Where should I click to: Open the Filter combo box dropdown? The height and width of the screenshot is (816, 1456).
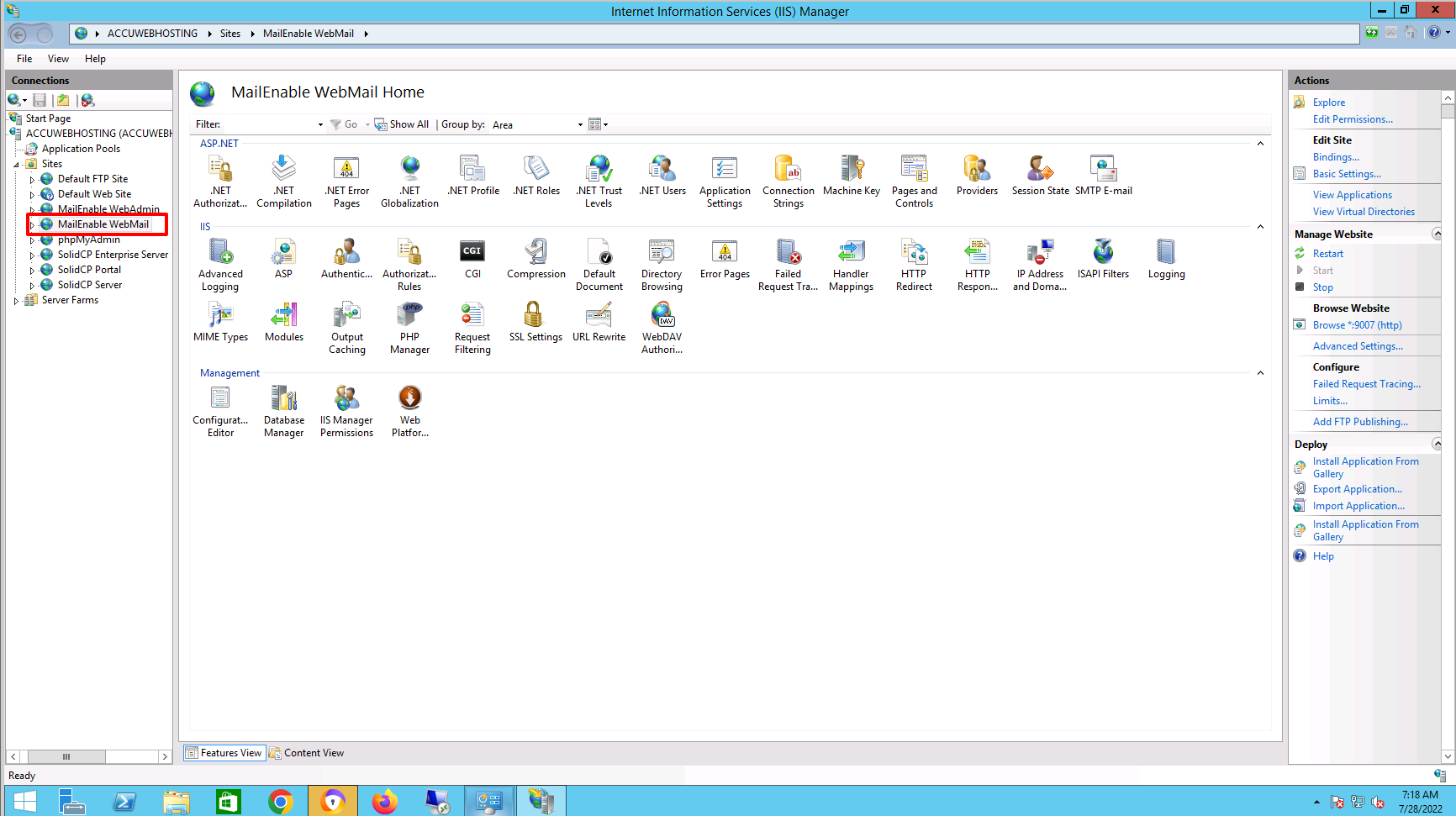click(320, 124)
